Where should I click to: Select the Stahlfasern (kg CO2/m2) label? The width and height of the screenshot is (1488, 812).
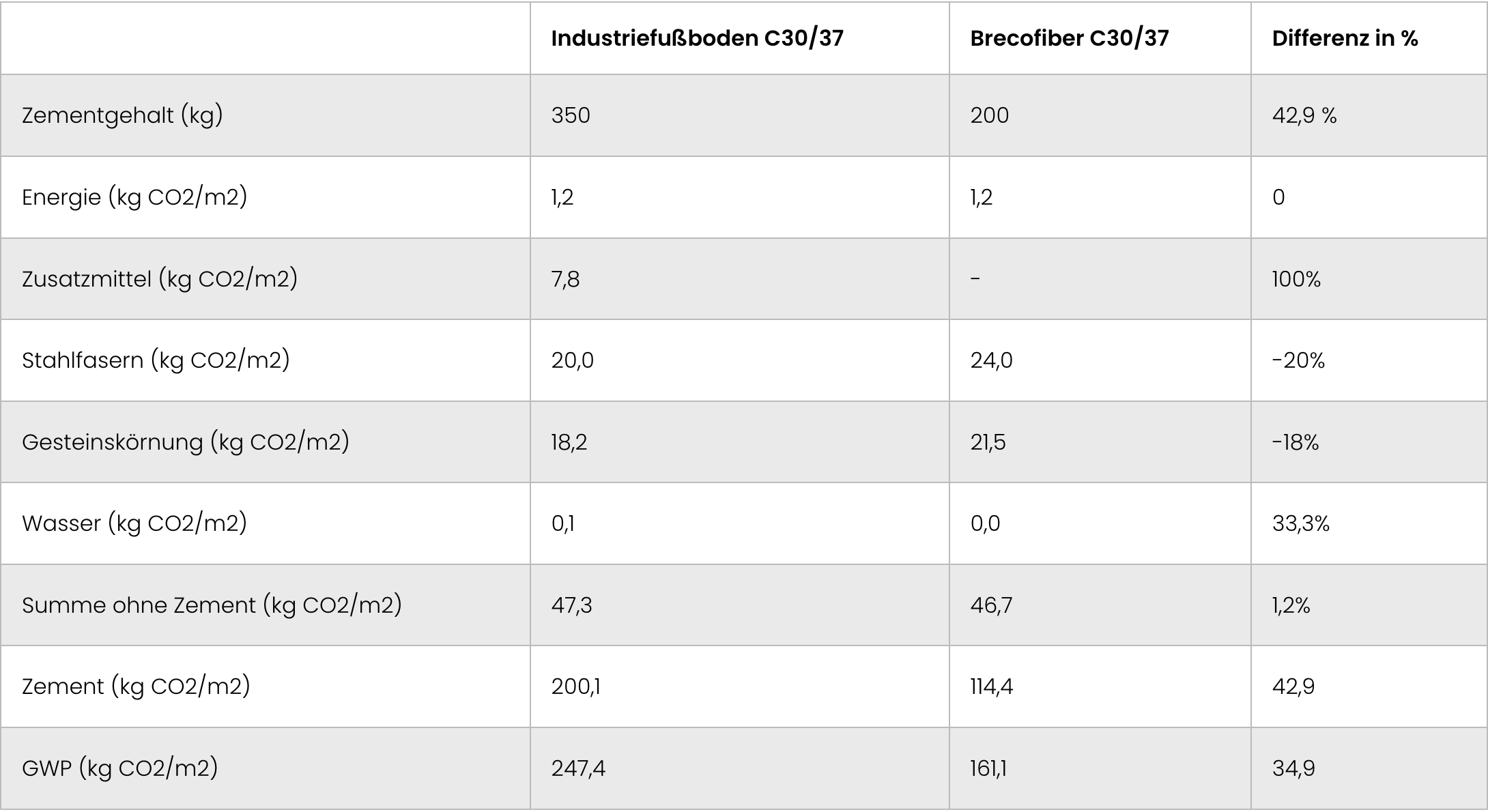click(156, 360)
